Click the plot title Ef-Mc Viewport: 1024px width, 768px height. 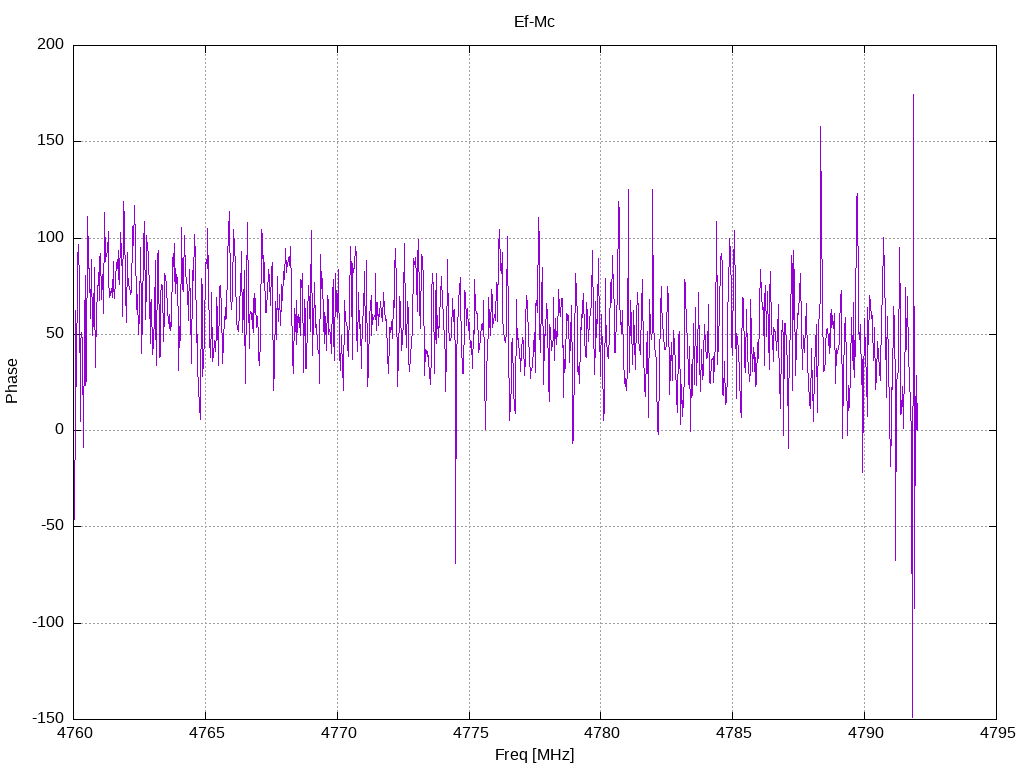point(534,22)
